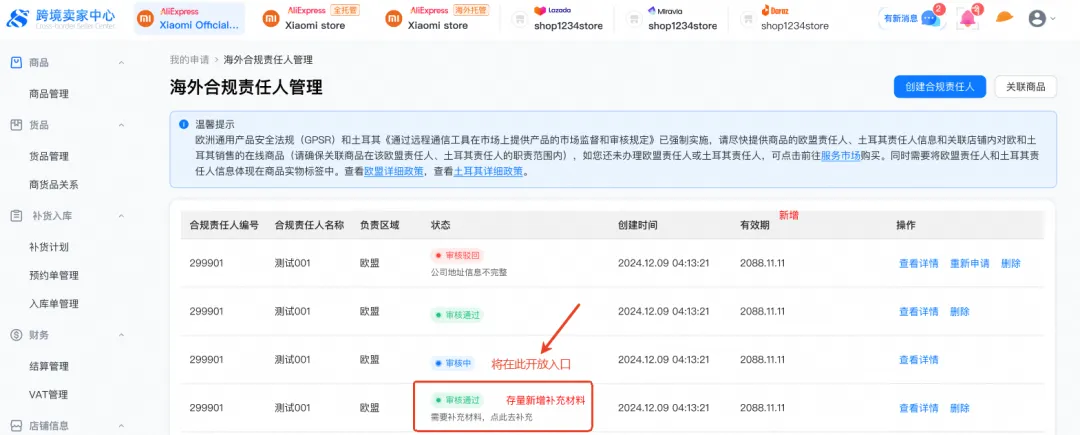Image resolution: width=1080 pixels, height=435 pixels.
Task: Switch to Xiaomi Official AliExpress store tab
Action: (189, 19)
